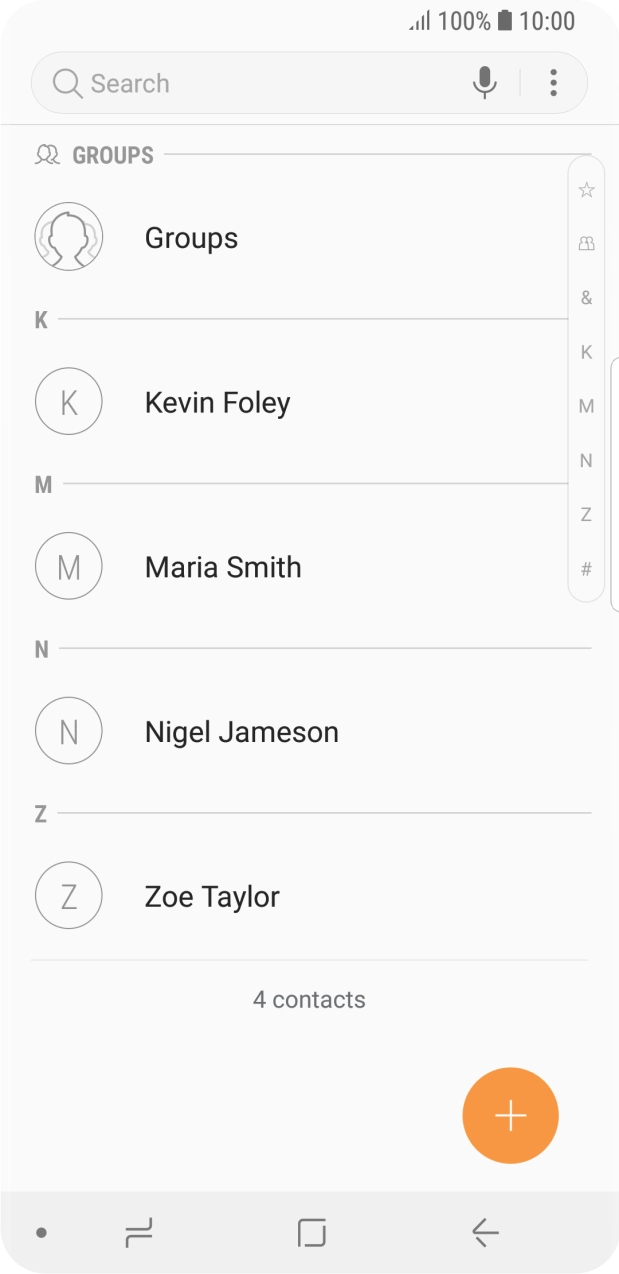Jump to letter Z in the index
The width and height of the screenshot is (619, 1274).
pyautogui.click(x=585, y=514)
